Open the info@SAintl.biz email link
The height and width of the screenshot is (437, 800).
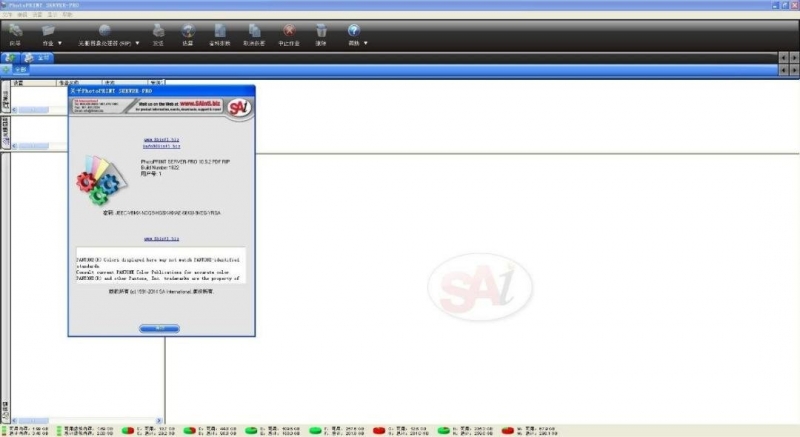pos(161,146)
